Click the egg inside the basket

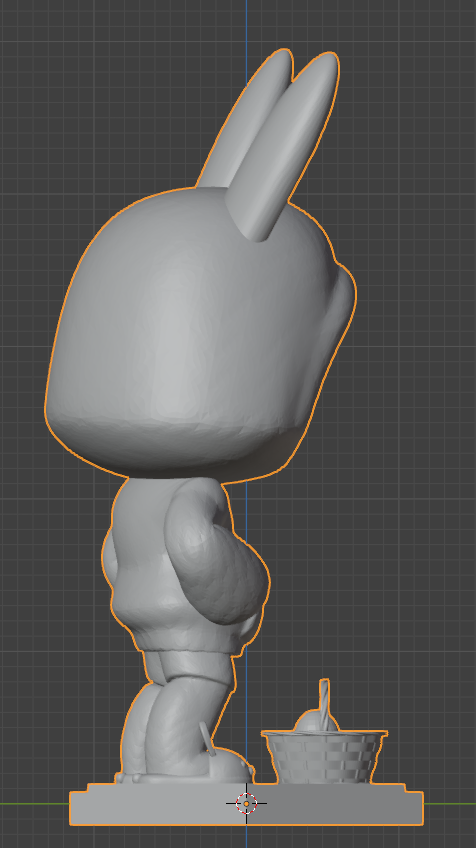pos(310,721)
